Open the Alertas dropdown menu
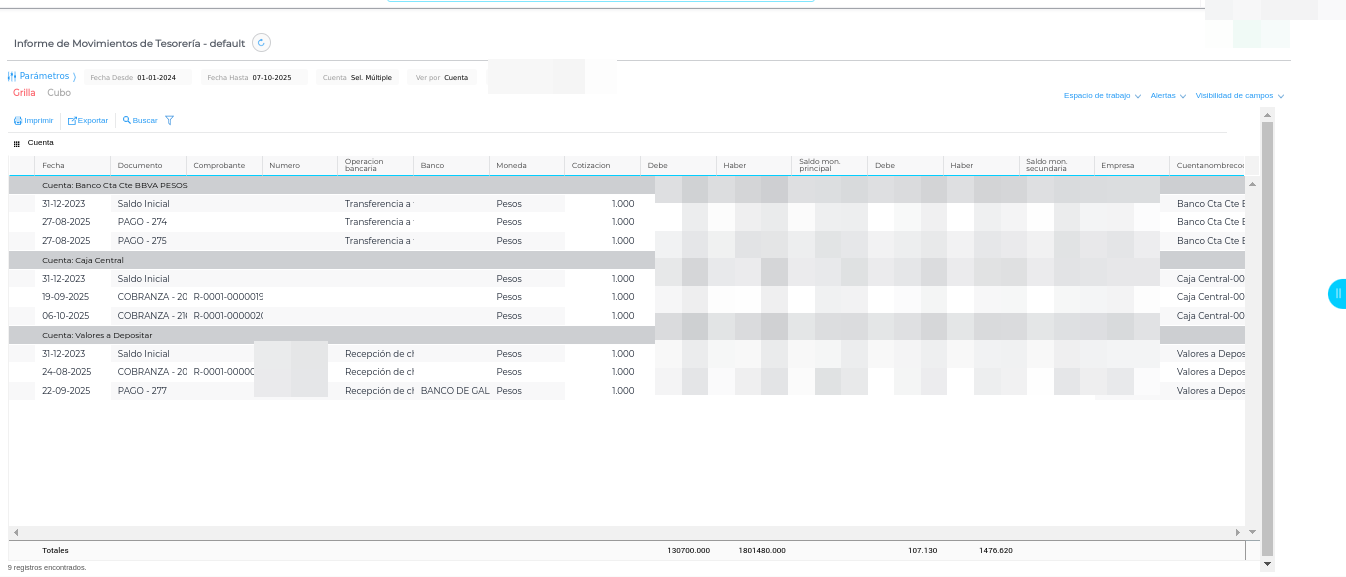Screen dimensions: 1346x577 click(x=1168, y=96)
